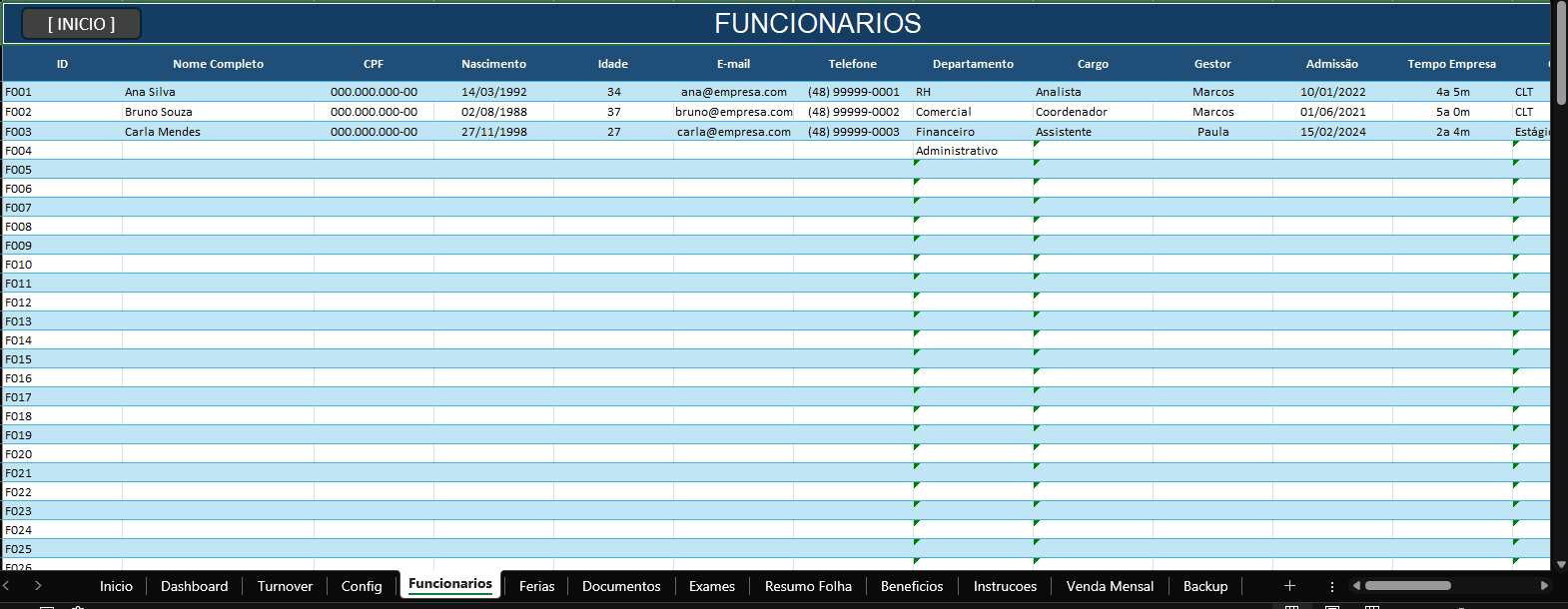Open the Exames sheet tab

pyautogui.click(x=712, y=586)
